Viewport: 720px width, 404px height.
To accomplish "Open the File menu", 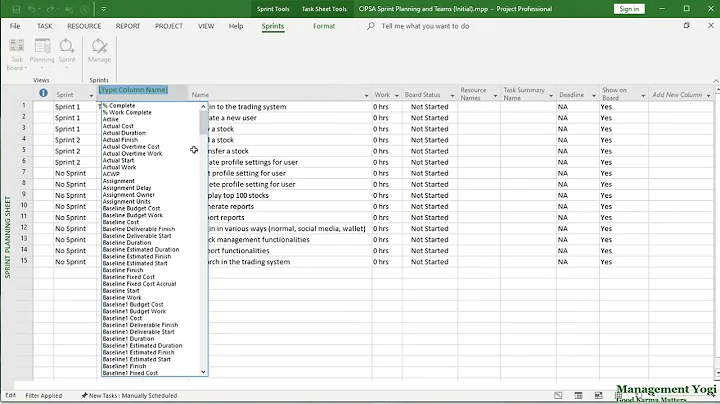I will [15, 26].
